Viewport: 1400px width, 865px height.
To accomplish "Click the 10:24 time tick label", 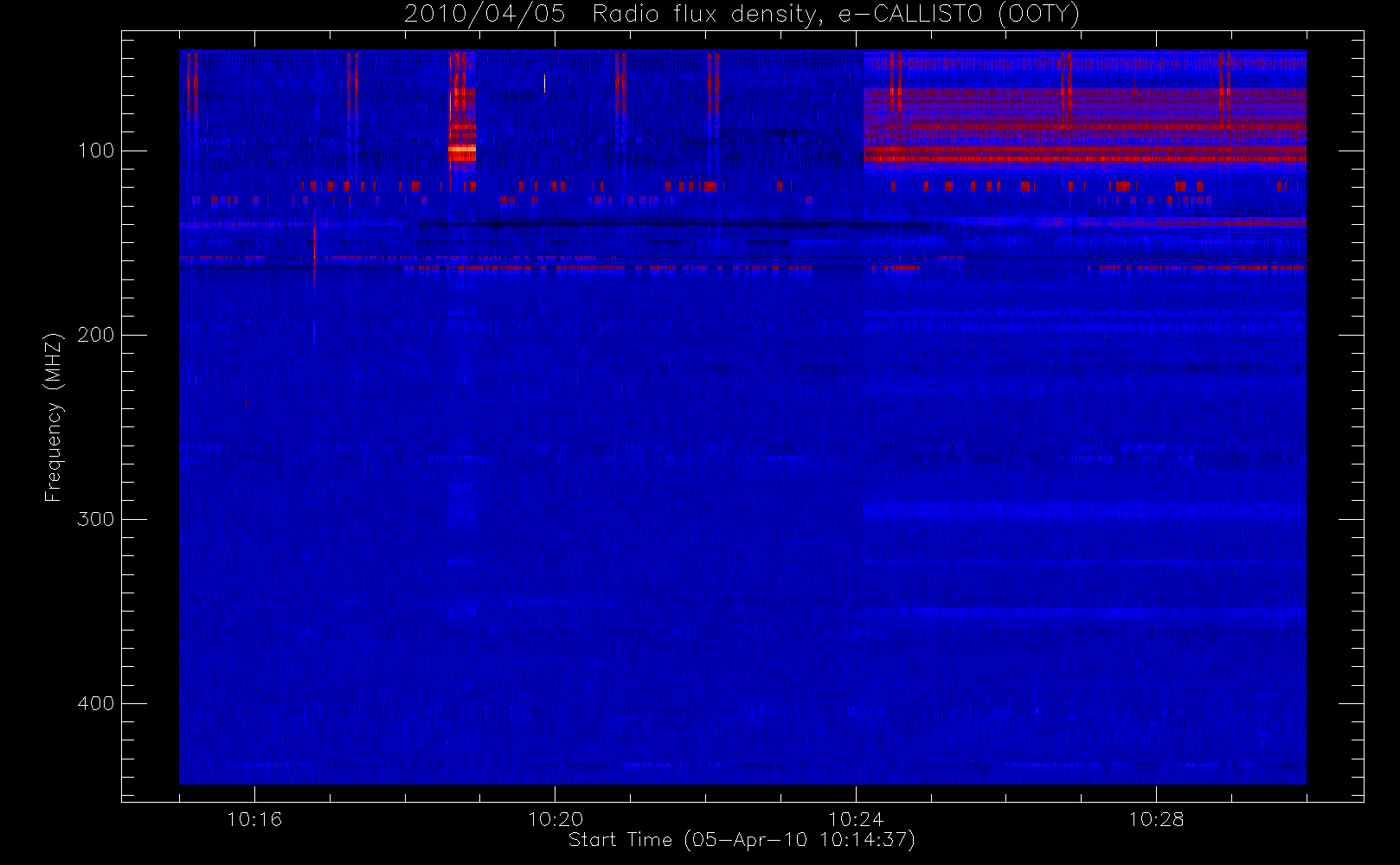I will pyautogui.click(x=856, y=819).
